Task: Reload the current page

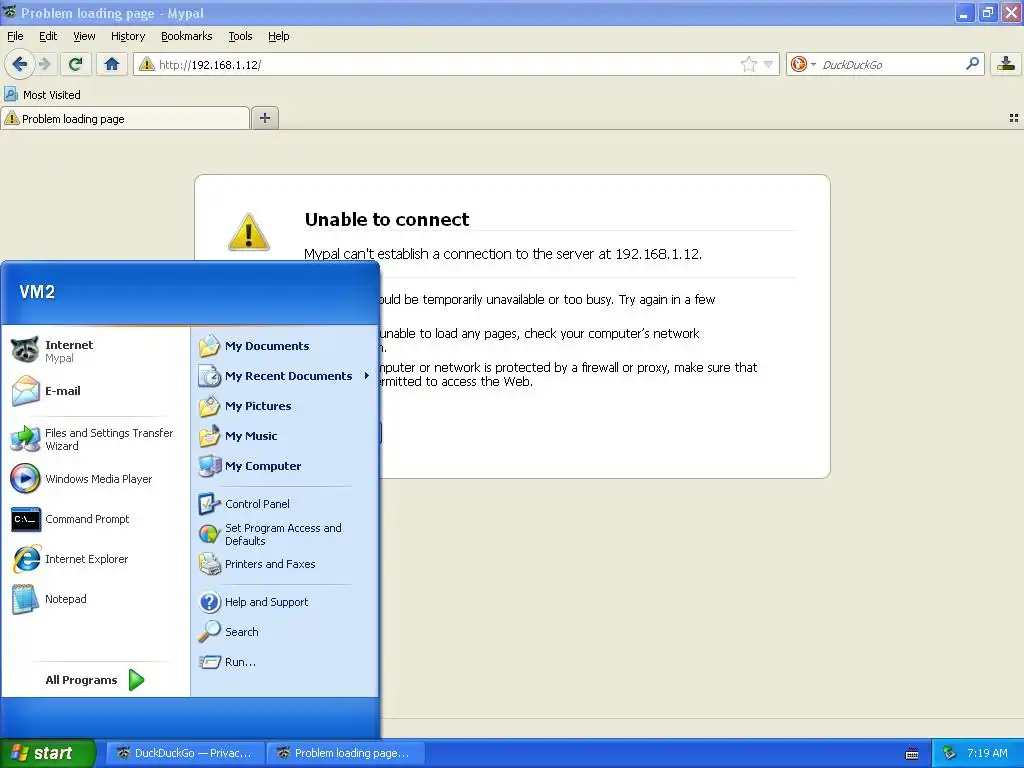Action: (76, 64)
